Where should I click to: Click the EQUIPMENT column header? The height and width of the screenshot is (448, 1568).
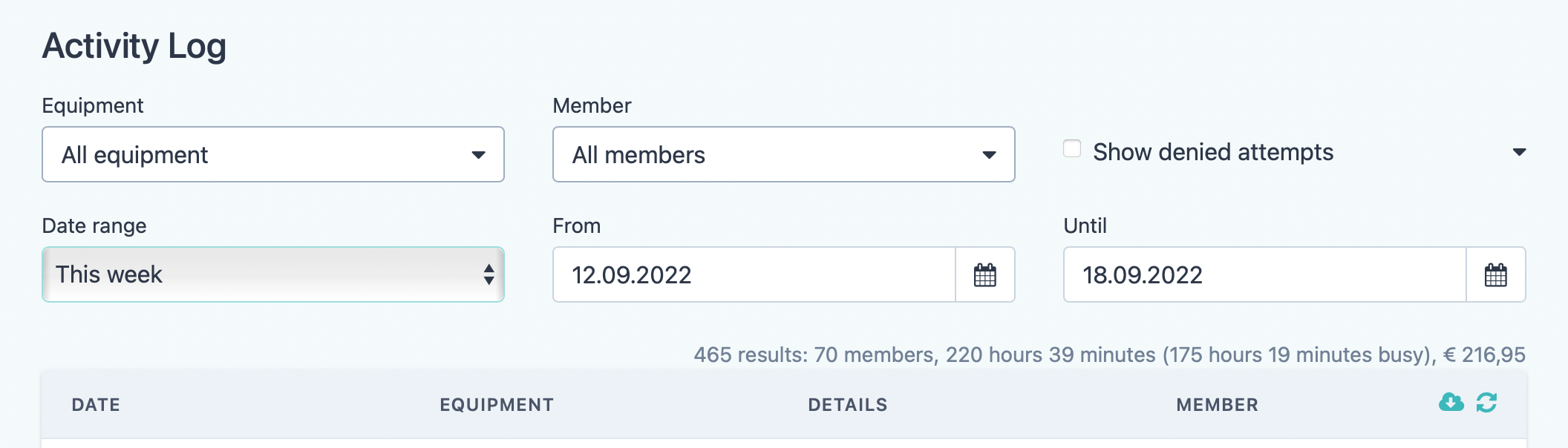[x=496, y=404]
